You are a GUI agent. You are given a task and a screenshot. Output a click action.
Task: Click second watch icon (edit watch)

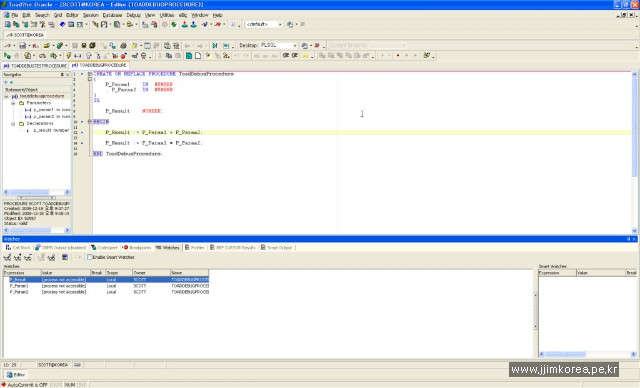click(18, 257)
